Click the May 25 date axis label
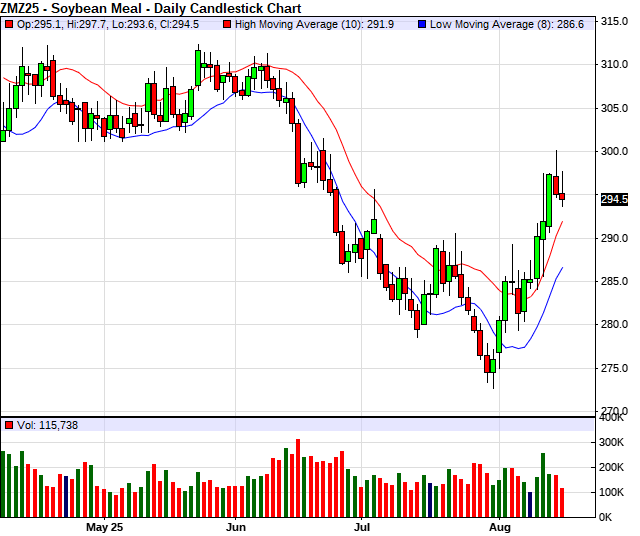The width and height of the screenshot is (640, 536). [105, 526]
